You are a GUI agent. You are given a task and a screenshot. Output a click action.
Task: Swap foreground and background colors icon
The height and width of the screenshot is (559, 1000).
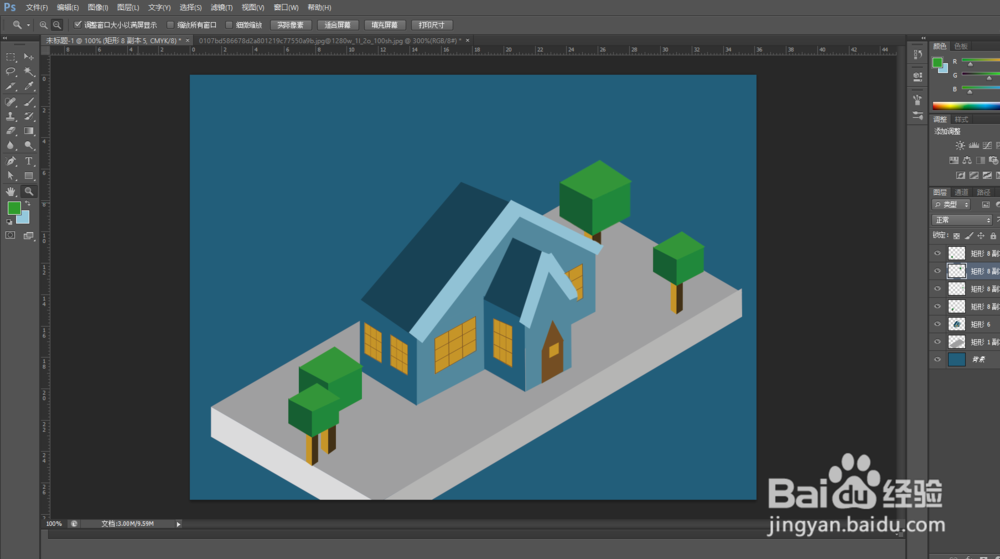(x=27, y=204)
